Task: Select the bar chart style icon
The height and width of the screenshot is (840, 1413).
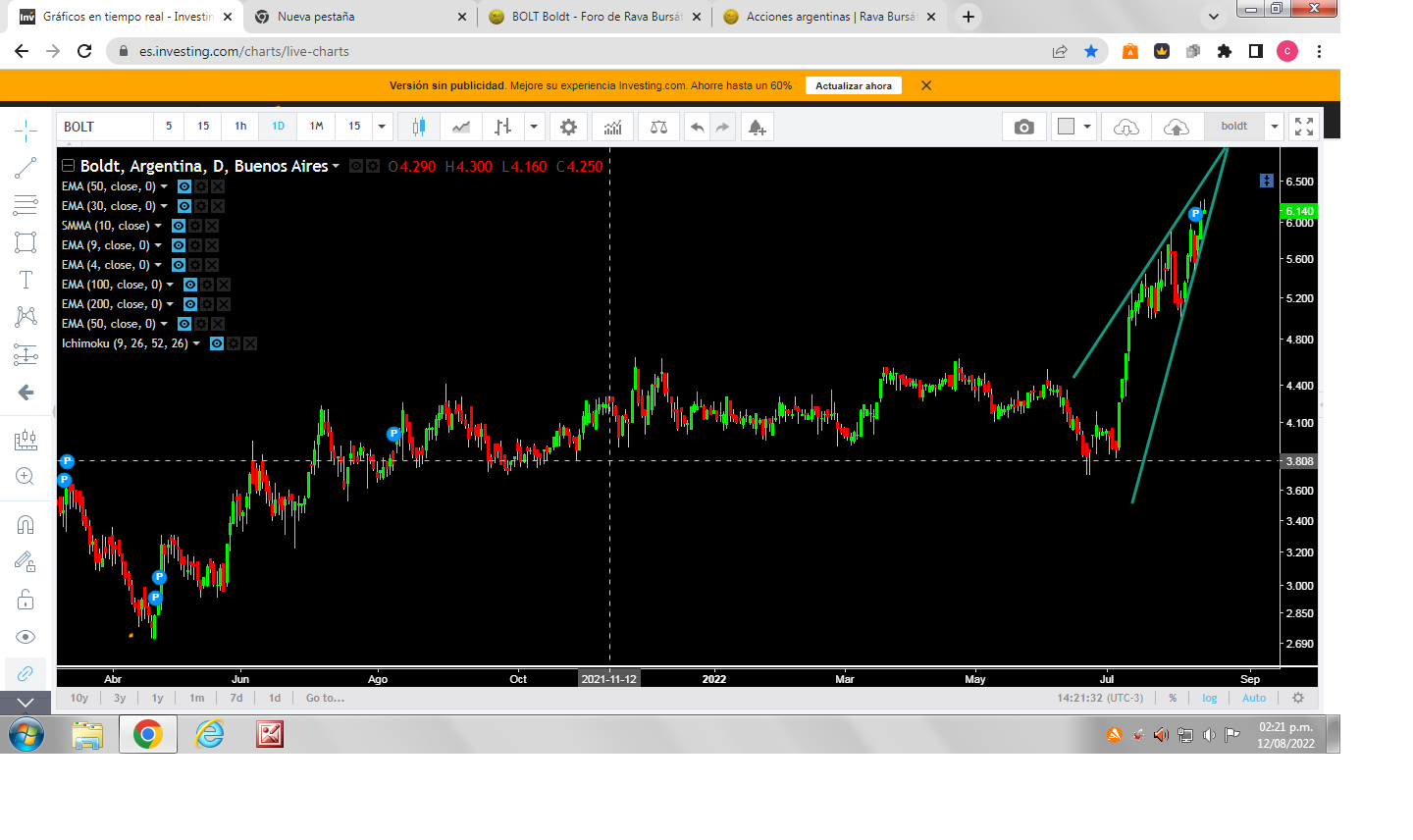Action: point(502,127)
